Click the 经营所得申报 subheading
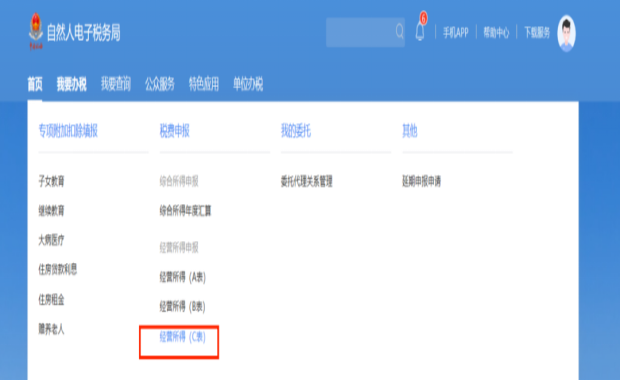Screen dimensions: 620x381 tap(179, 248)
